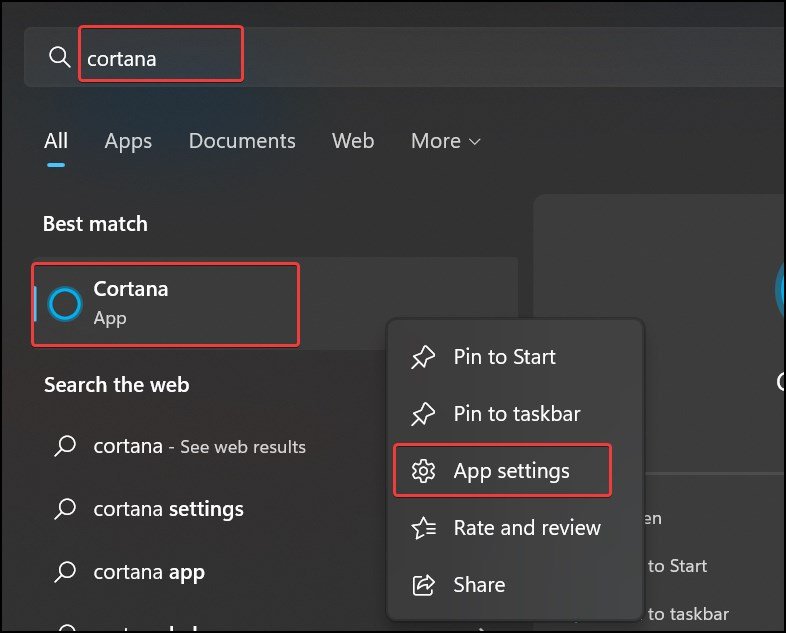Switch to the Apps tab
Image resolution: width=786 pixels, height=633 pixels.
tap(128, 141)
